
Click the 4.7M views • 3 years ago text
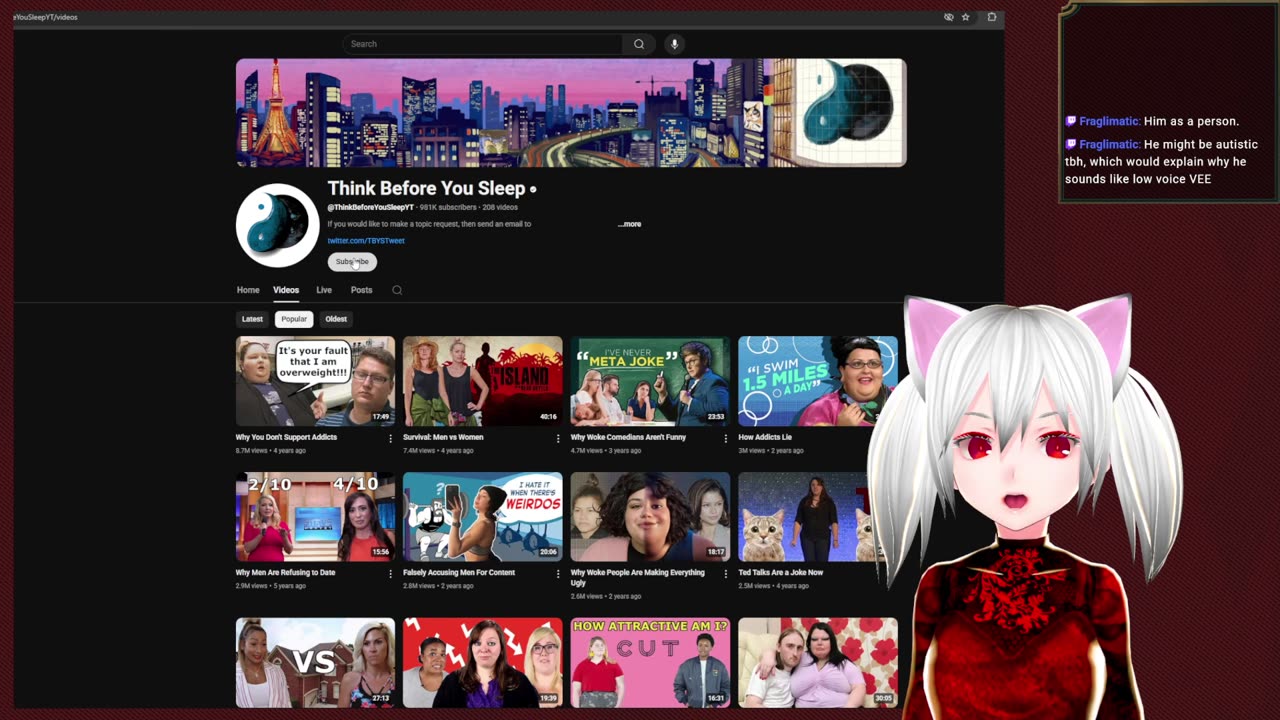pos(606,451)
